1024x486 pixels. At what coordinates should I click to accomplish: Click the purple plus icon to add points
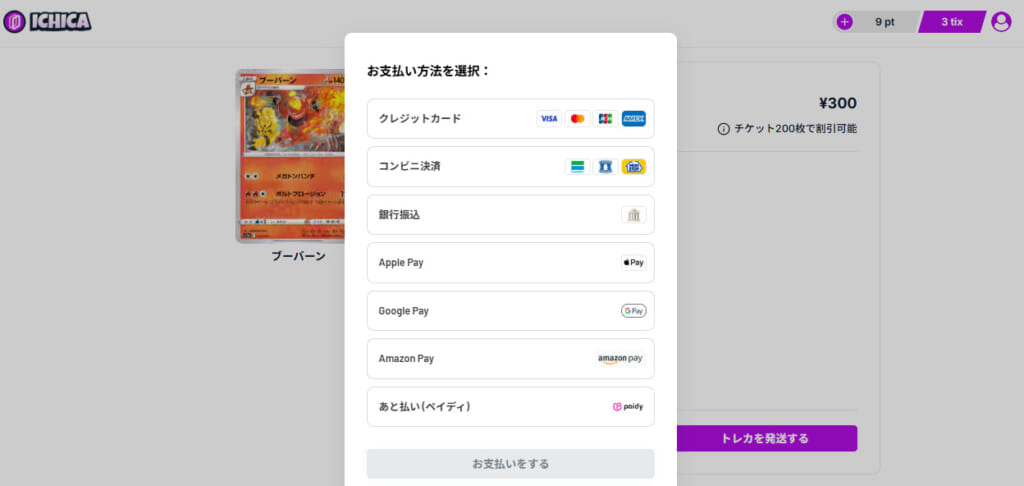click(x=845, y=21)
